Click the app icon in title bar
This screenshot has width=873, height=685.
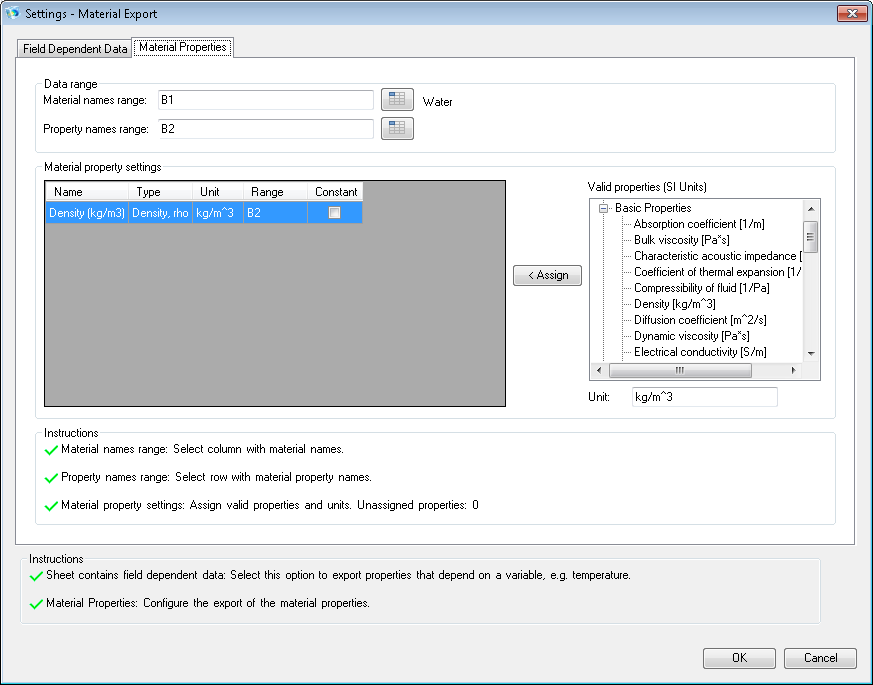coord(12,14)
